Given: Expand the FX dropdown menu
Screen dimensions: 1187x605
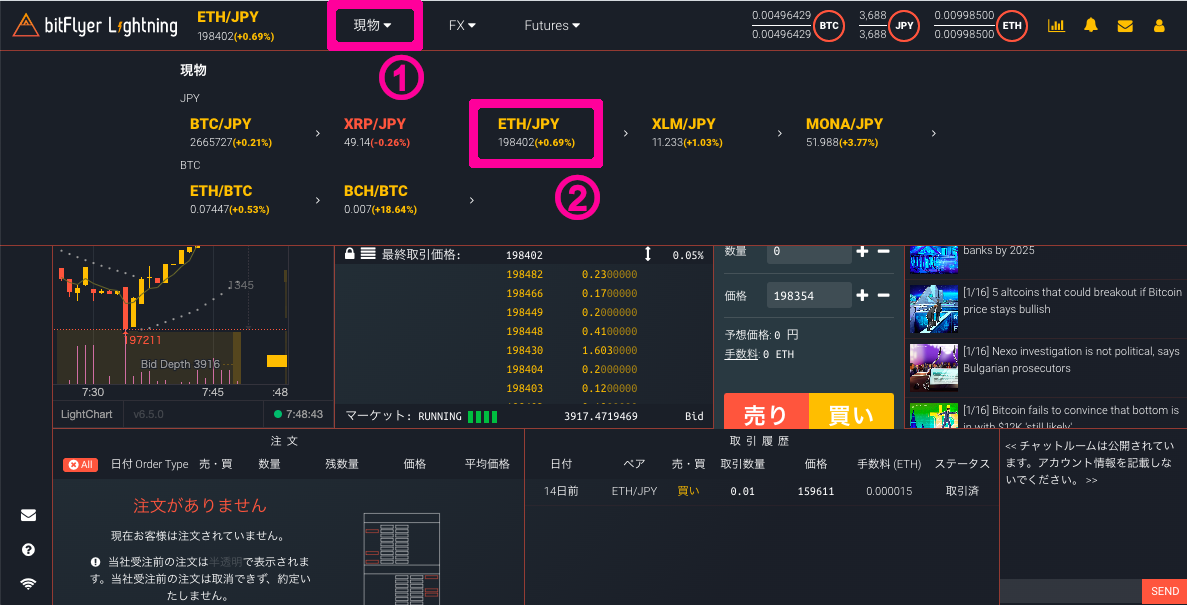Looking at the screenshot, I should tap(461, 25).
